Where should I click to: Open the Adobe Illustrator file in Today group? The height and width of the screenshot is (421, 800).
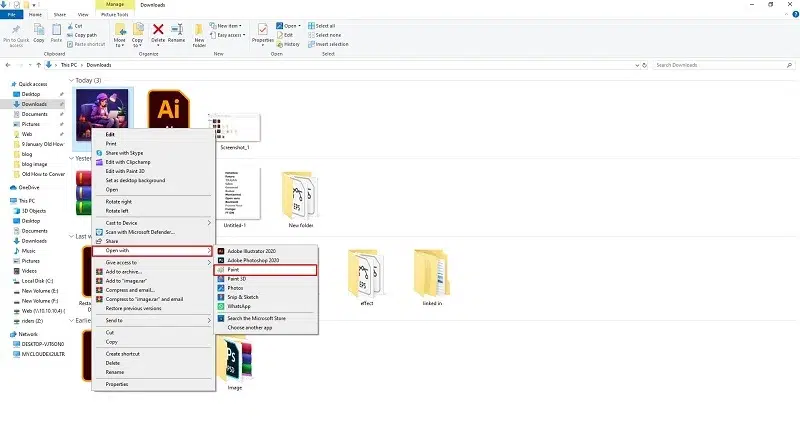pos(168,108)
